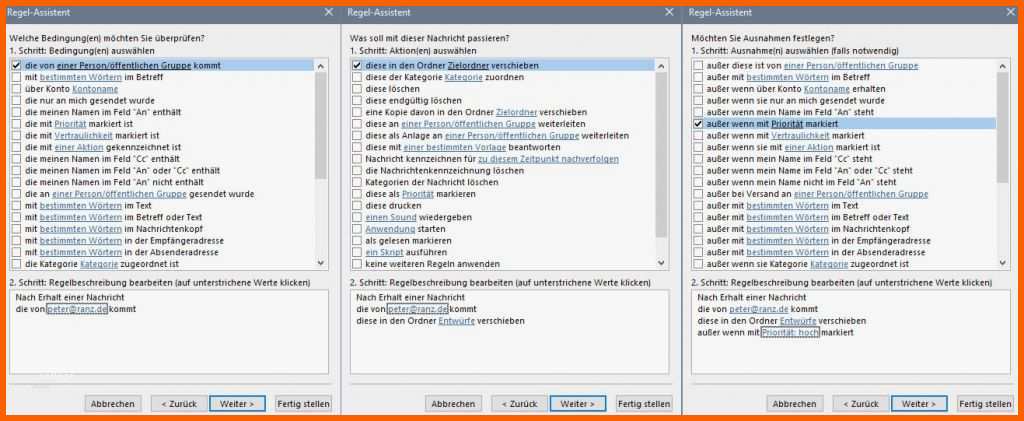
Task: Check "die nur an mich gesendet wurde" condition
Action: tap(16, 101)
